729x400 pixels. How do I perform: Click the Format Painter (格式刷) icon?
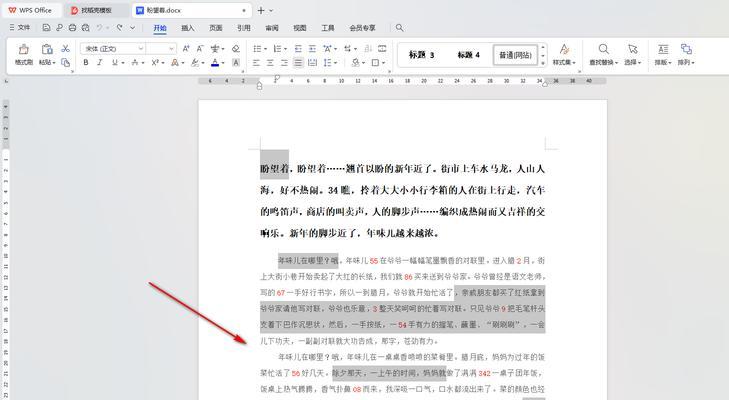pos(23,49)
